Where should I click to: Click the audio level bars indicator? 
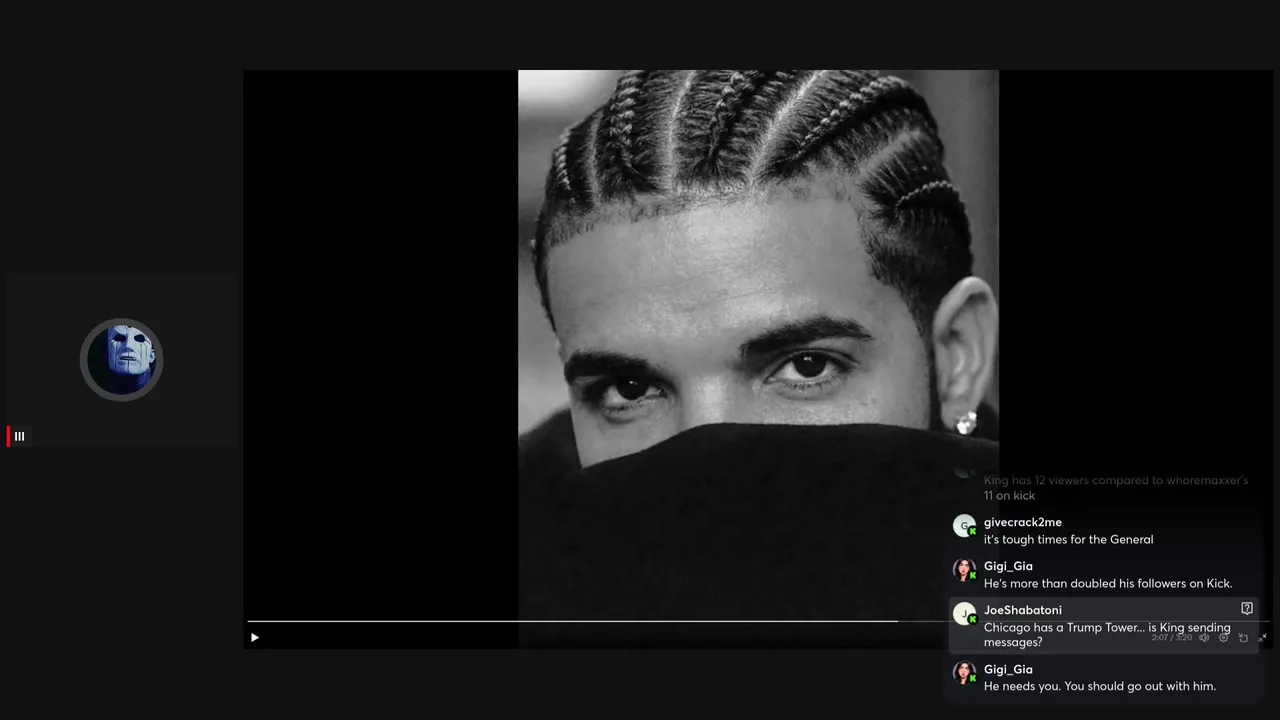click(x=19, y=436)
